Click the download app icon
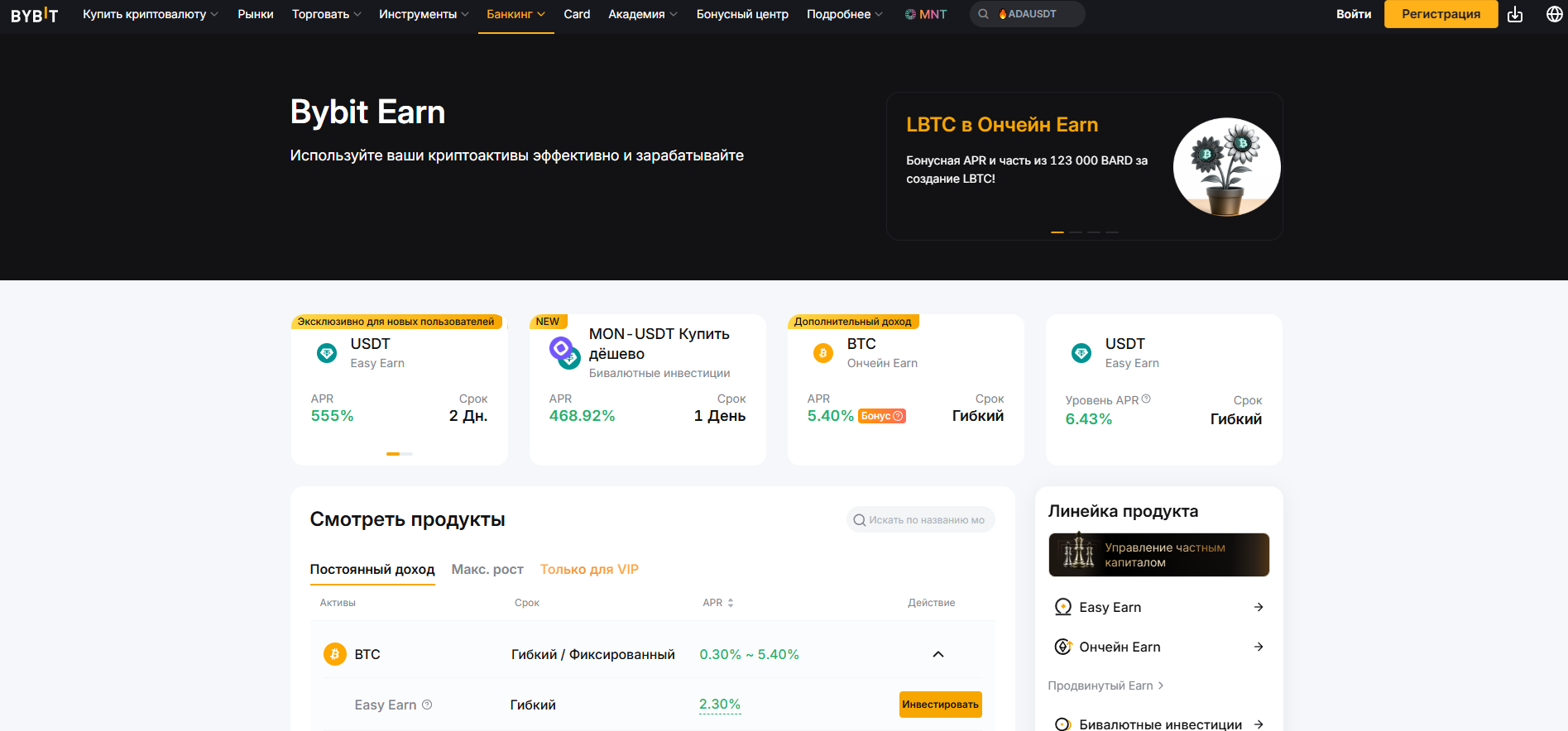Screen dimensions: 1568x731 pyautogui.click(x=1515, y=14)
